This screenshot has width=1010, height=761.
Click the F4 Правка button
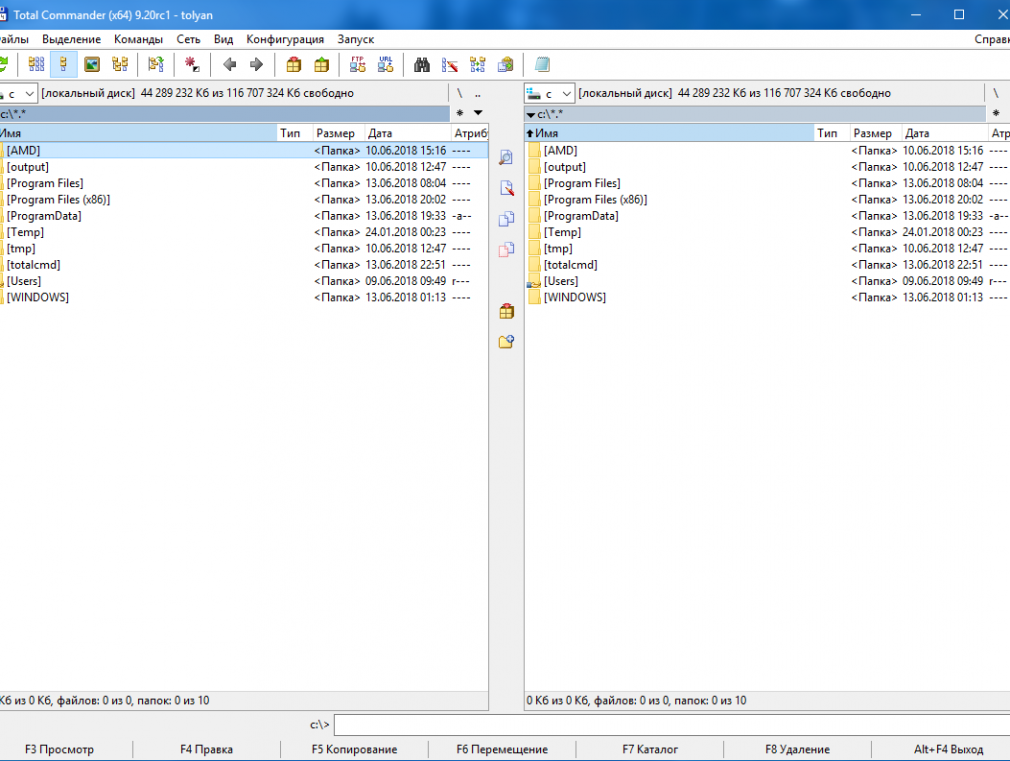click(x=207, y=749)
